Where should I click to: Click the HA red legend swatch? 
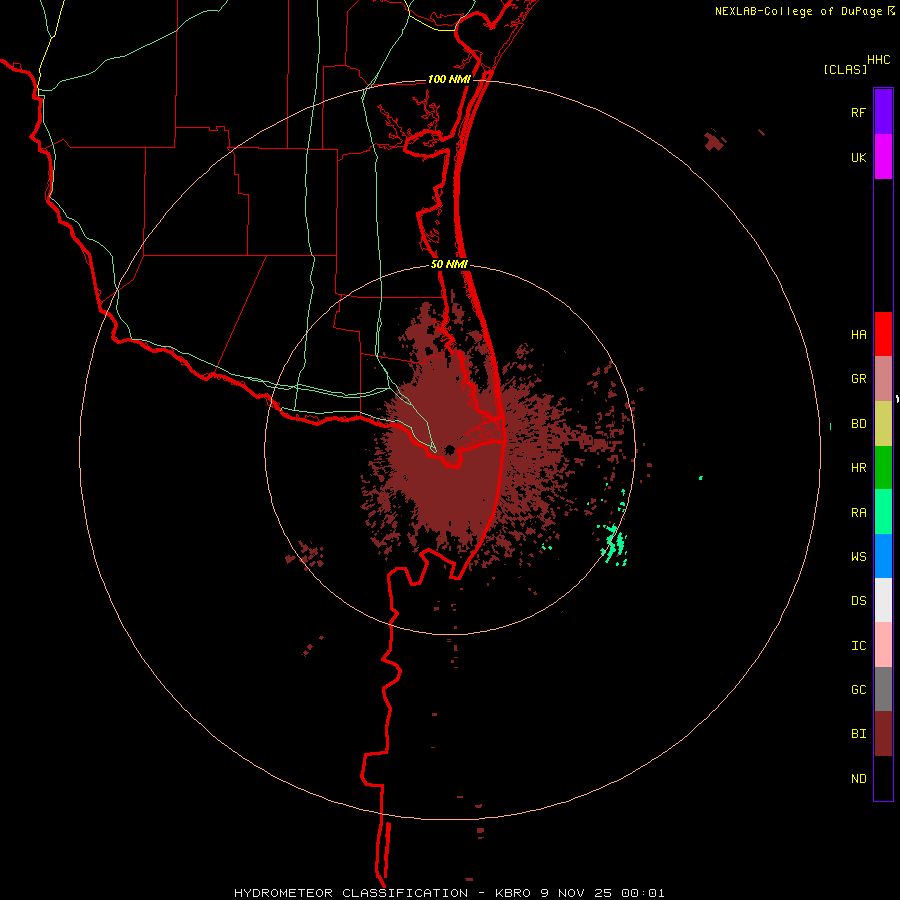click(x=883, y=334)
